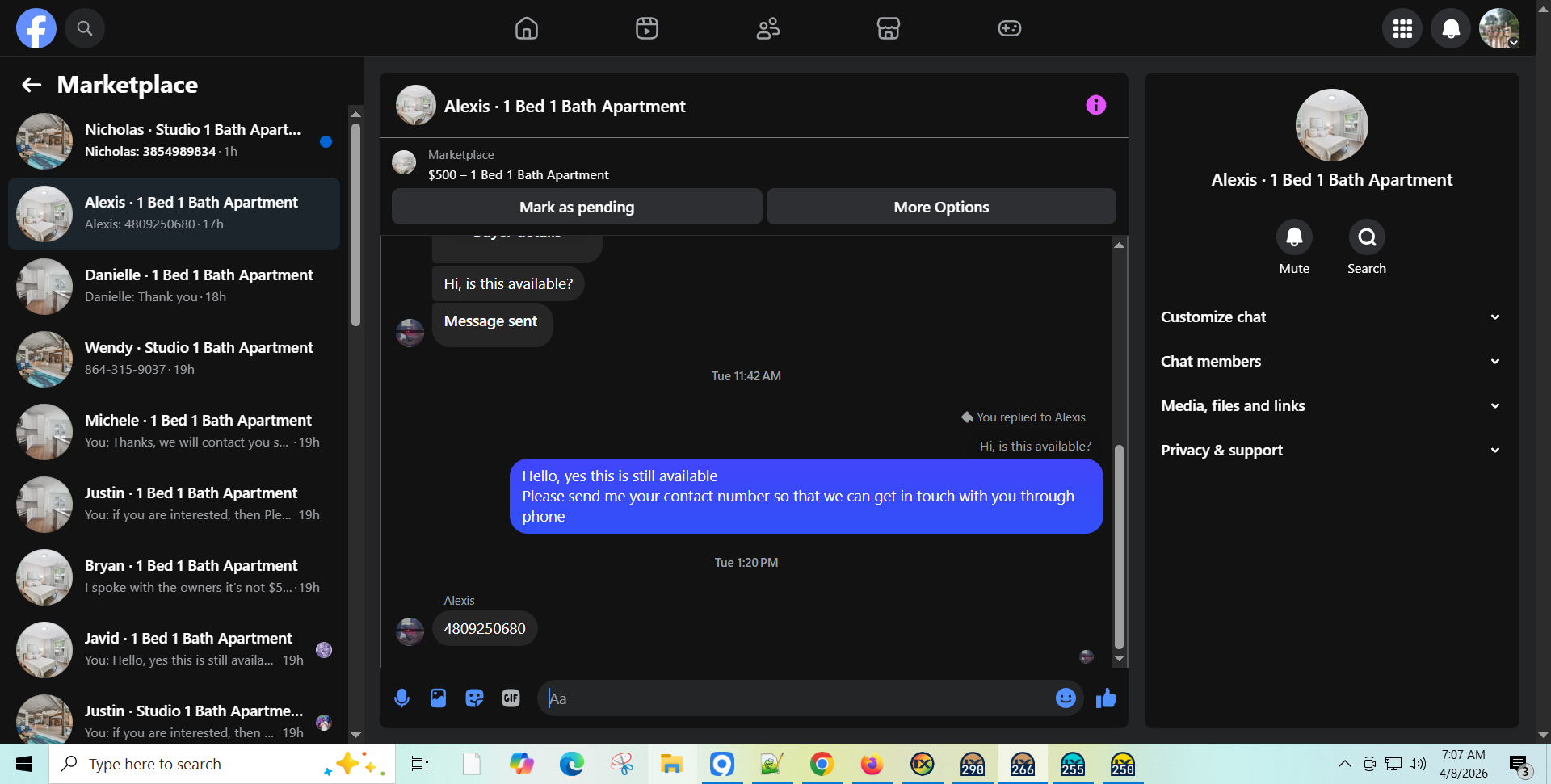Mute conversation with bell button
This screenshot has height=784, width=1551.
coord(1294,237)
